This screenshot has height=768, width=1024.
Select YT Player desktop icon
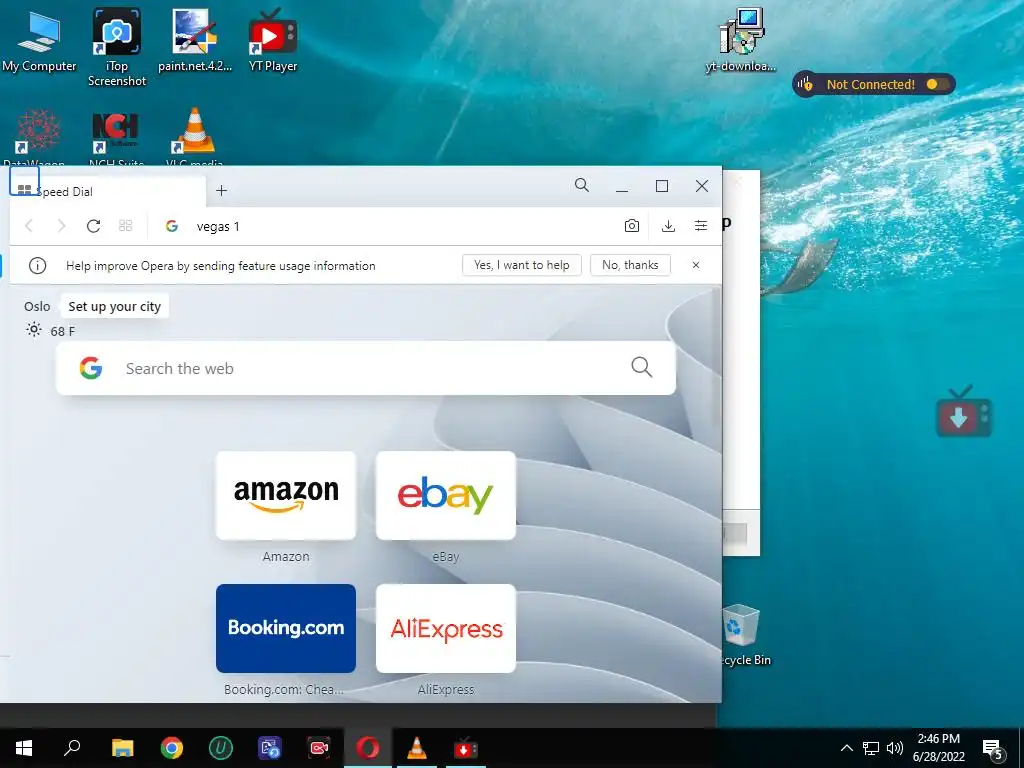(273, 40)
